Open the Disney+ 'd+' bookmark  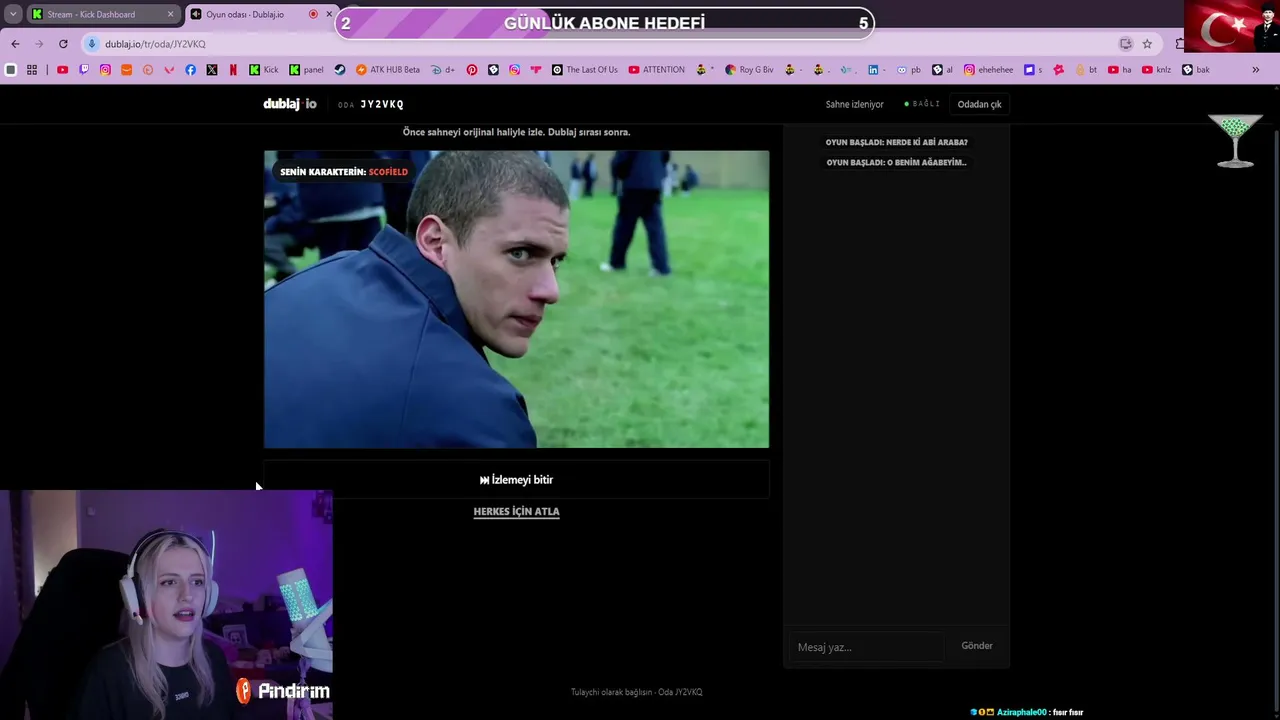[443, 70]
